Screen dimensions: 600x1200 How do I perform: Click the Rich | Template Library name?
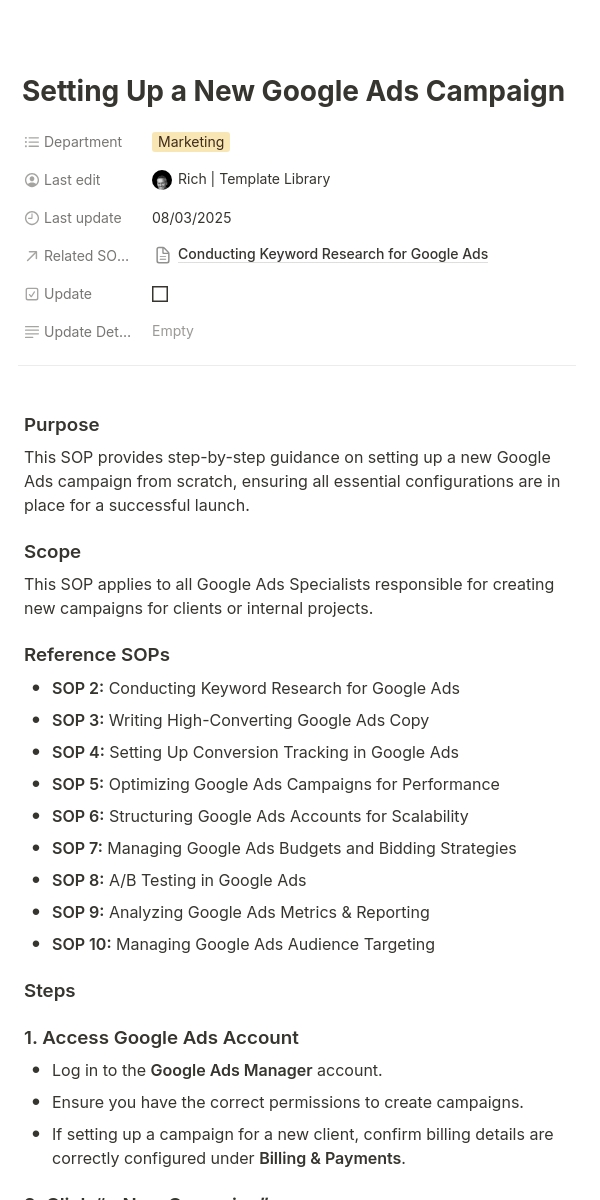253,179
